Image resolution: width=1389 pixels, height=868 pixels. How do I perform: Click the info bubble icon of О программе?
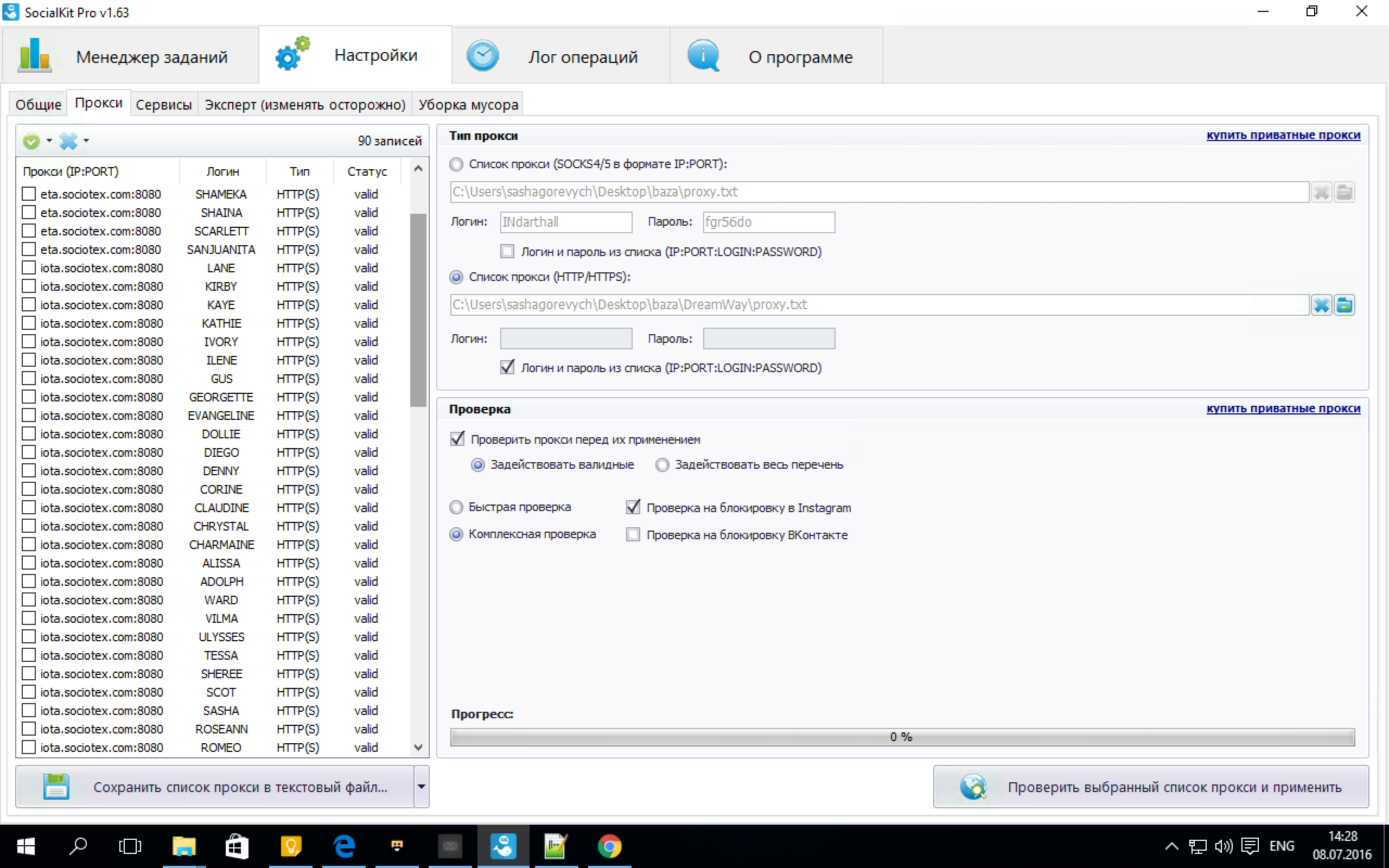(703, 56)
